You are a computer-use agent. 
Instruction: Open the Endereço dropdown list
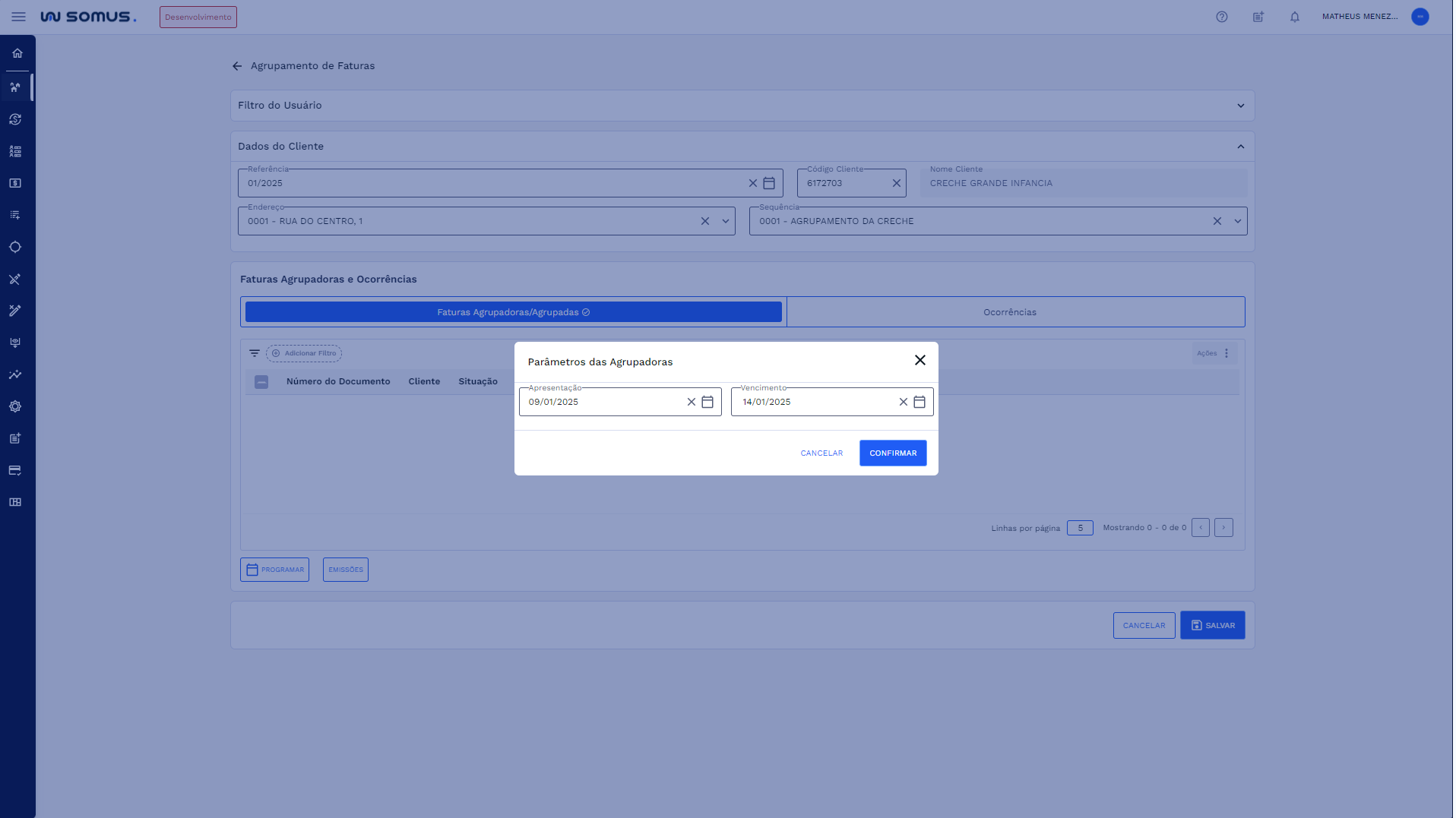tap(725, 221)
